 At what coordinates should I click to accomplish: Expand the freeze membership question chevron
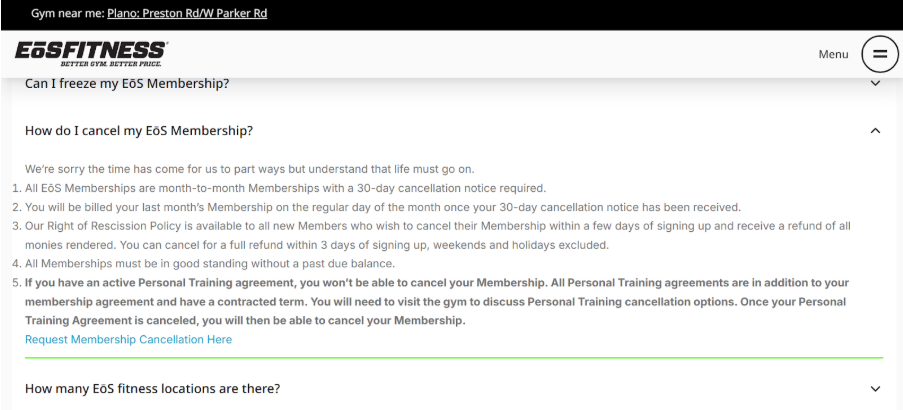coord(875,83)
